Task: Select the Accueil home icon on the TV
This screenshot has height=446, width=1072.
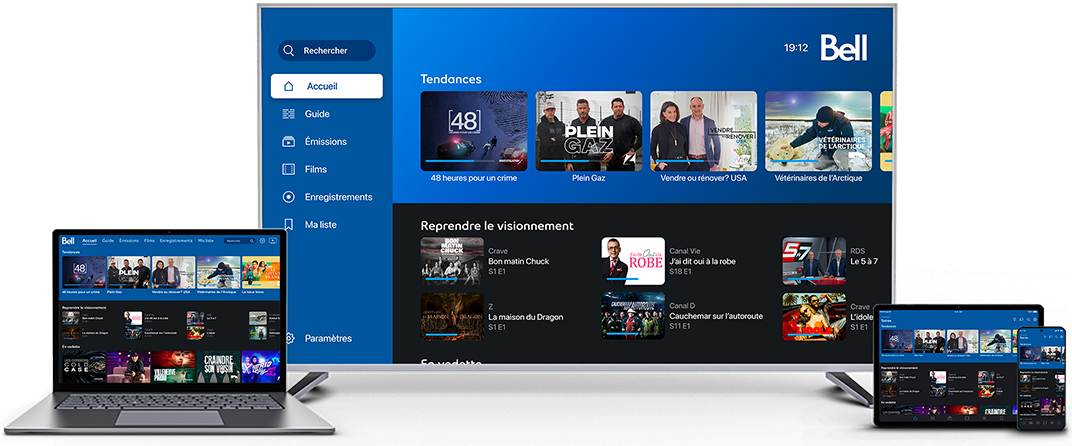Action: click(289, 86)
